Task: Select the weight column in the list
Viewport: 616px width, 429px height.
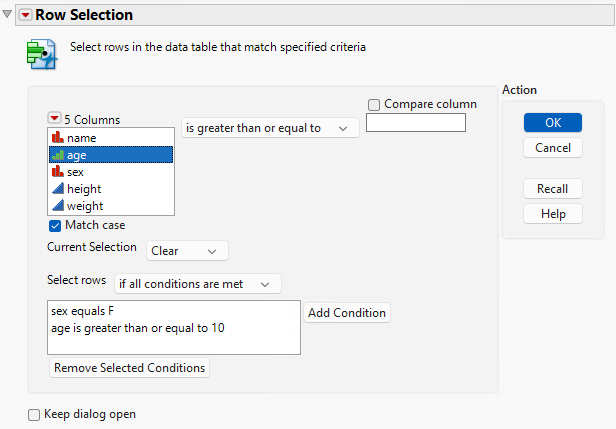Action: 111,205
